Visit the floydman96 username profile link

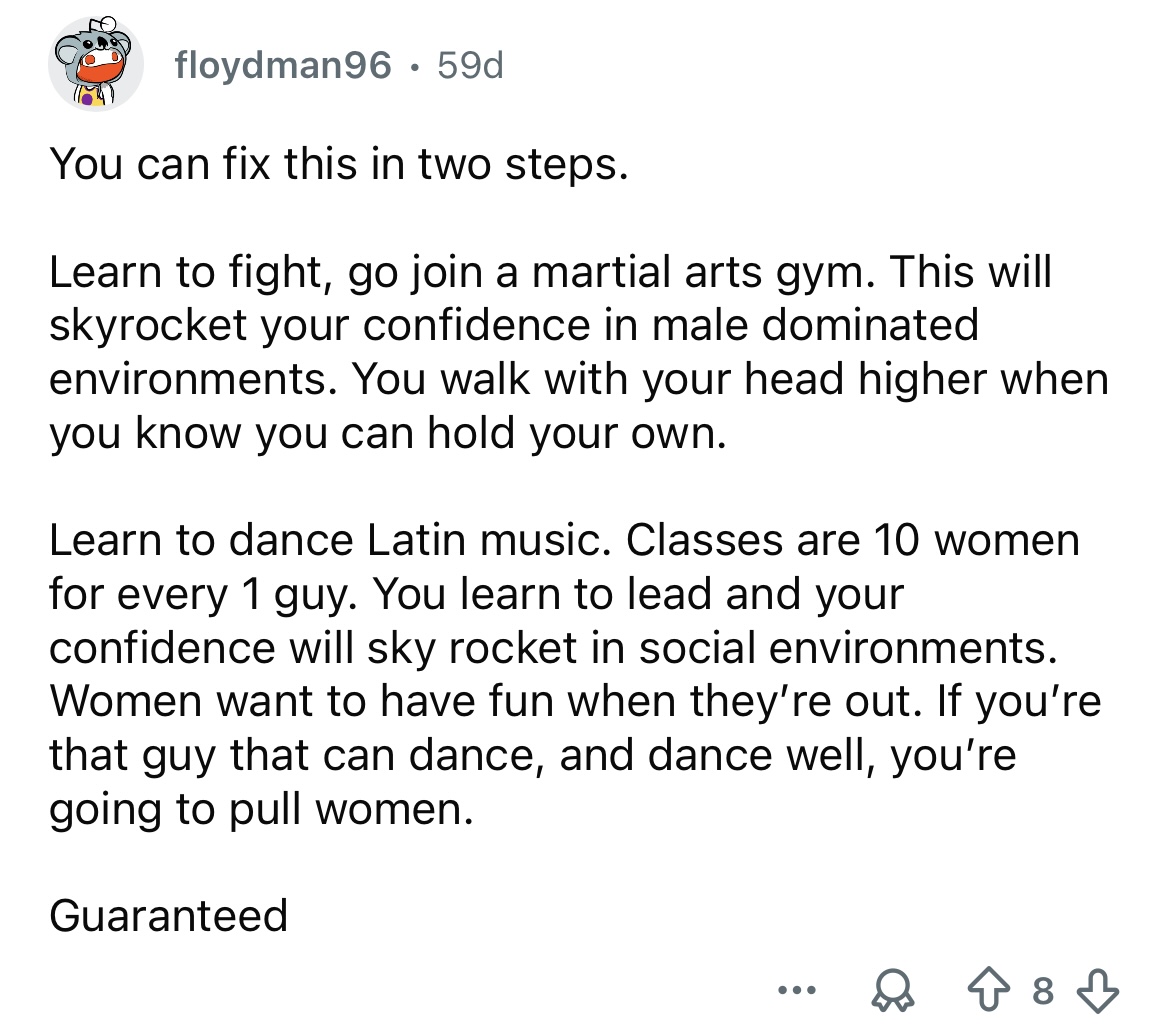click(283, 65)
